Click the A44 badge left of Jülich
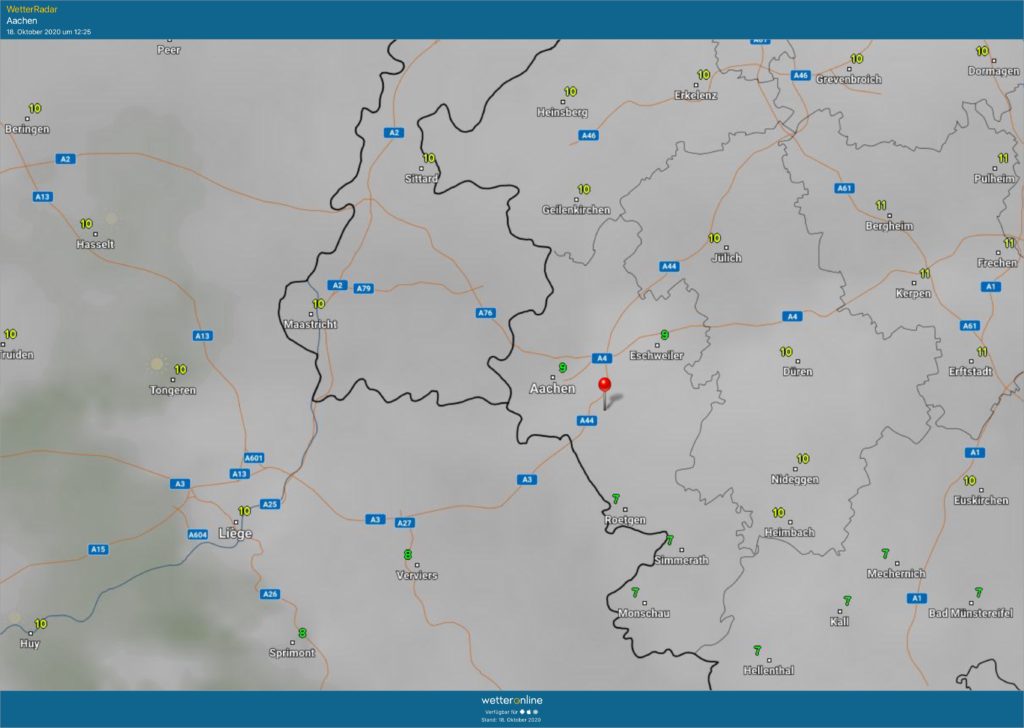The height and width of the screenshot is (728, 1024). pos(669,266)
